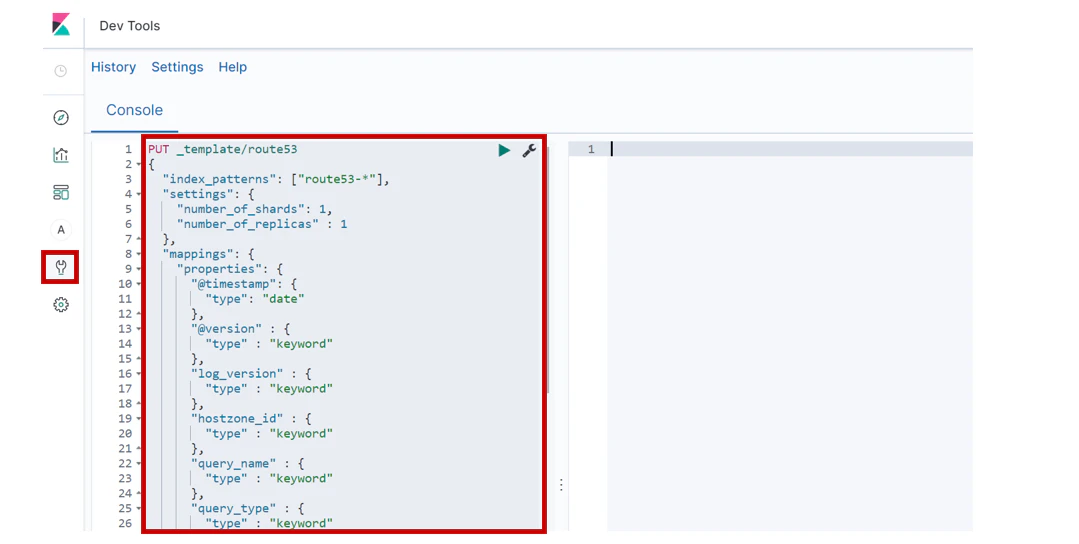Click the Dev Tools page title

tap(129, 25)
